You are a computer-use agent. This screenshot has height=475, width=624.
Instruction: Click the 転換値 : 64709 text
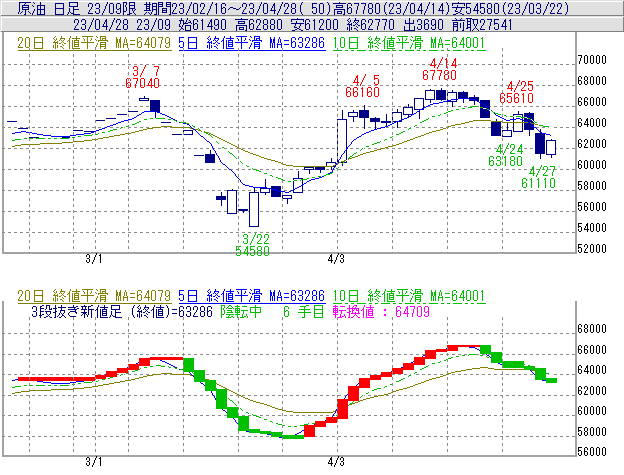click(x=381, y=311)
